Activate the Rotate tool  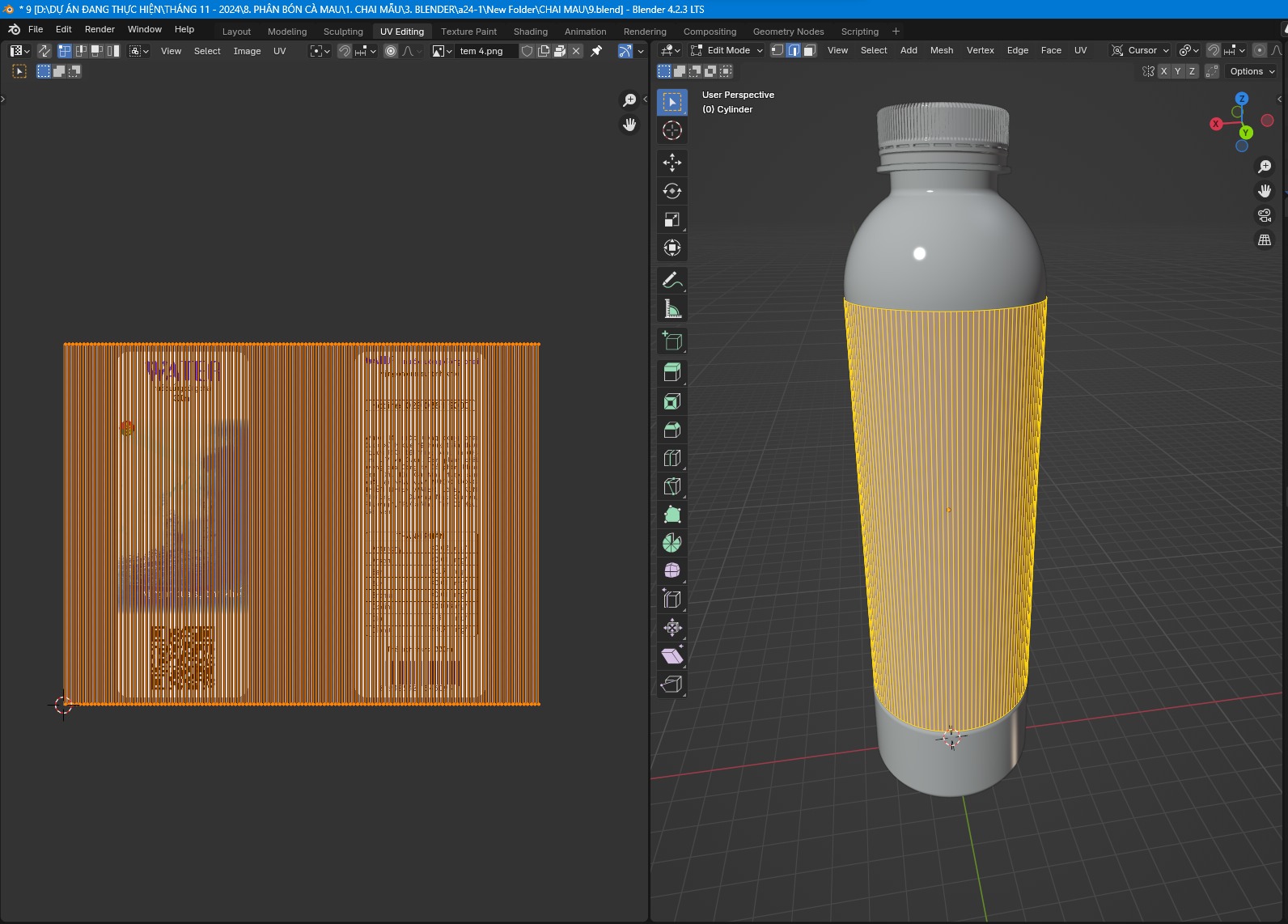pyautogui.click(x=672, y=191)
